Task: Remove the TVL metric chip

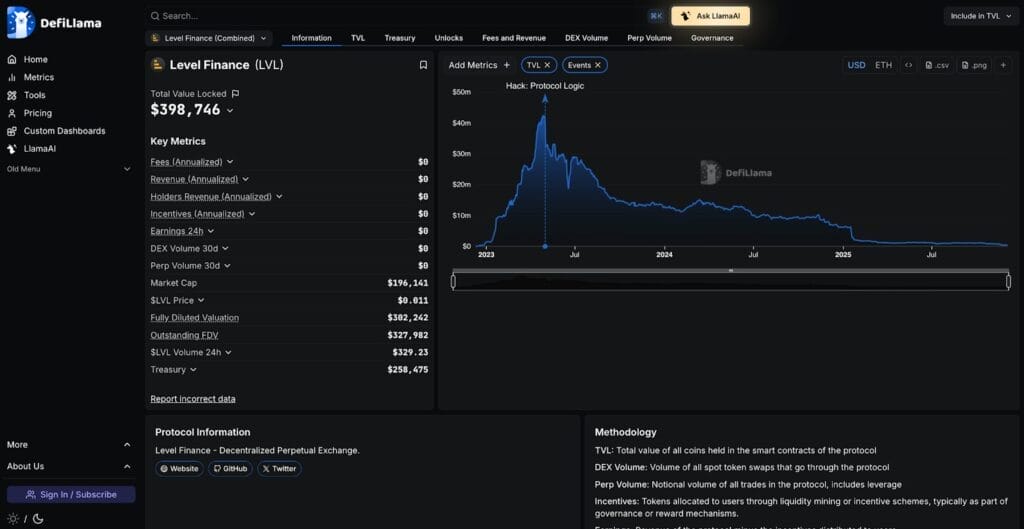Action: click(547, 65)
